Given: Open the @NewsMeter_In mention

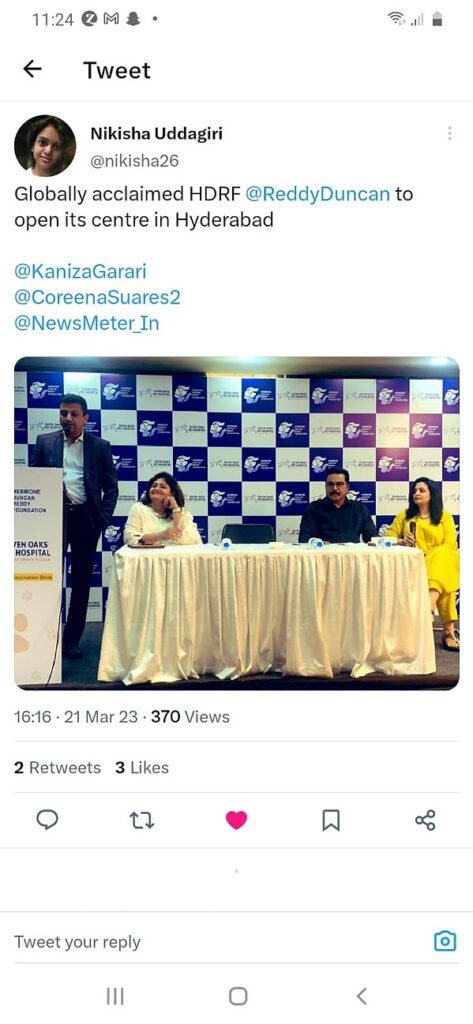Looking at the screenshot, I should pos(87,323).
